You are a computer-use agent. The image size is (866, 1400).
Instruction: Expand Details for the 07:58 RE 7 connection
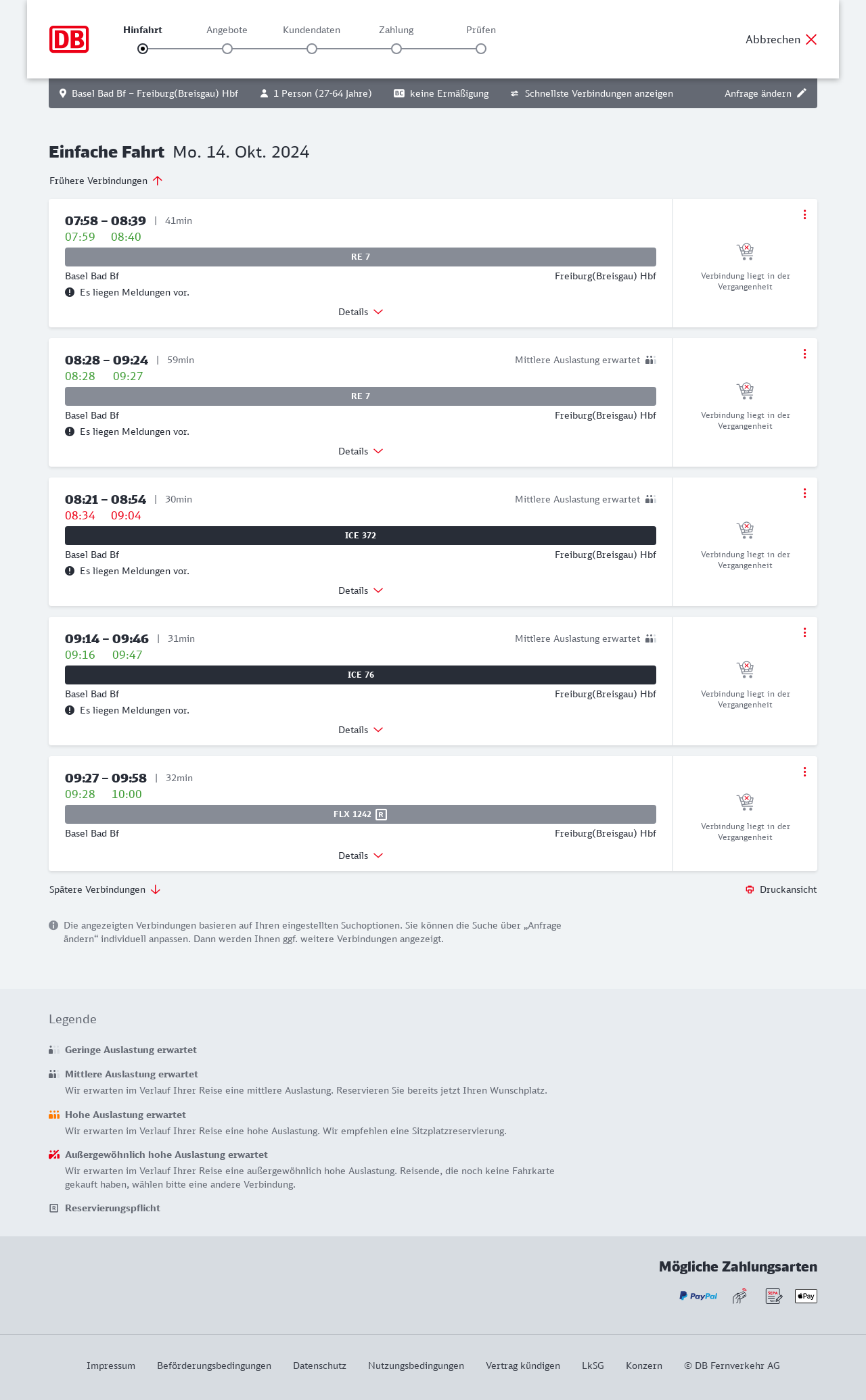(361, 312)
